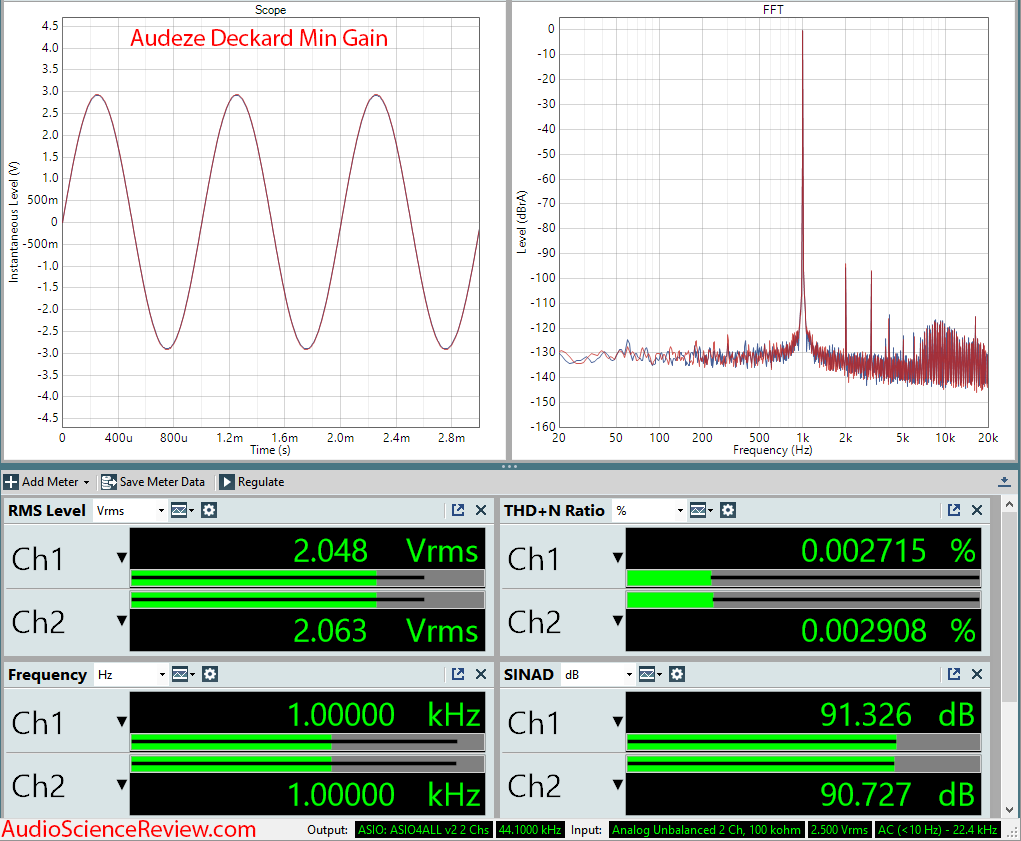Expand RMS Level Ch1 channel arrow
This screenshot has width=1021, height=841.
point(122,558)
